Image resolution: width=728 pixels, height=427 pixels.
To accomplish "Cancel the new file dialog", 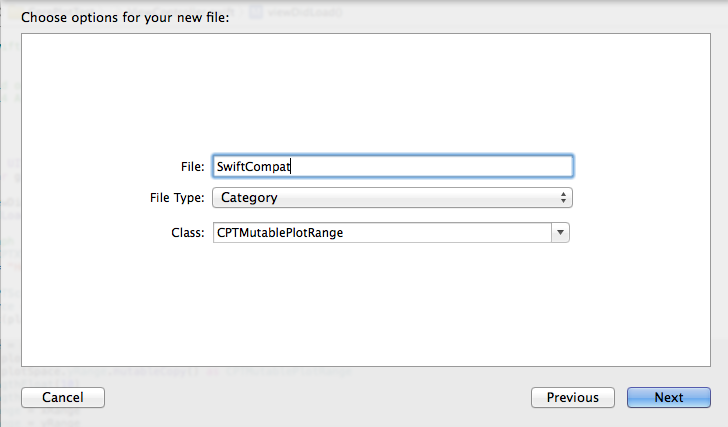I will point(62,397).
